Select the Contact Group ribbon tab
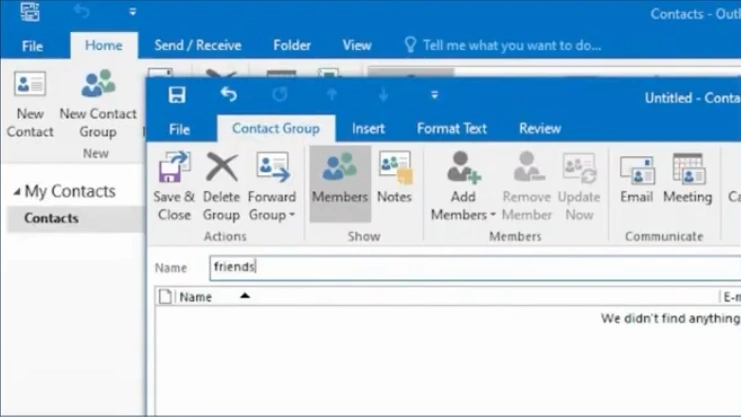Screen dimensions: 741x417 click(276, 129)
